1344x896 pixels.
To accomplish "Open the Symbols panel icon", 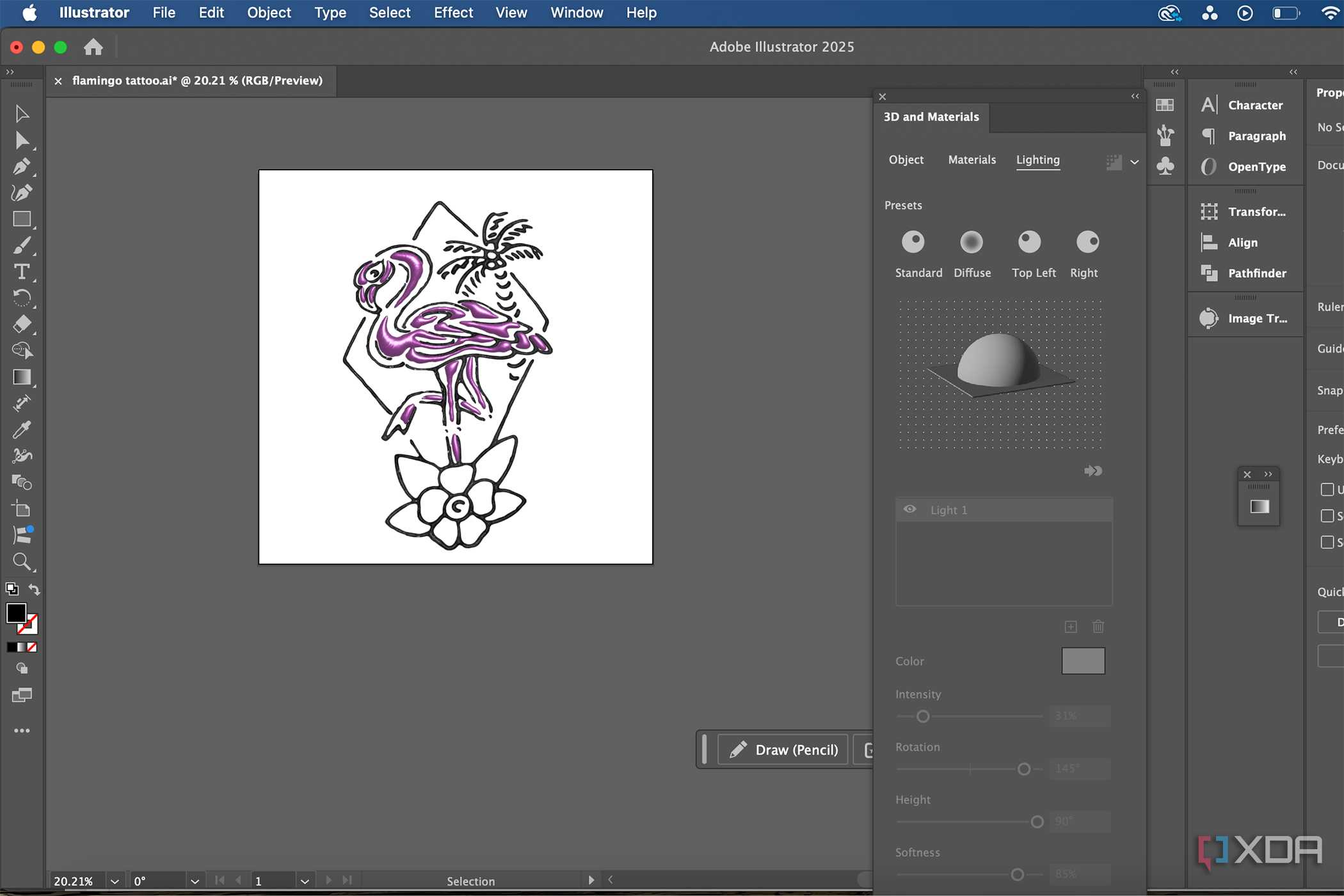I will coord(1165,166).
